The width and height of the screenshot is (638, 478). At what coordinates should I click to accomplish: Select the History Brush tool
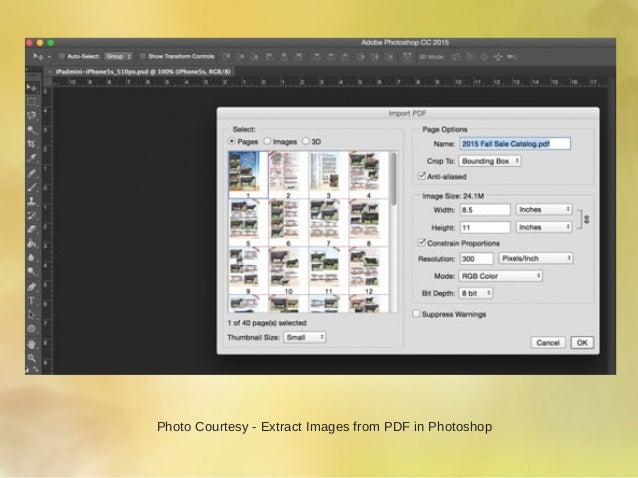pos(32,215)
